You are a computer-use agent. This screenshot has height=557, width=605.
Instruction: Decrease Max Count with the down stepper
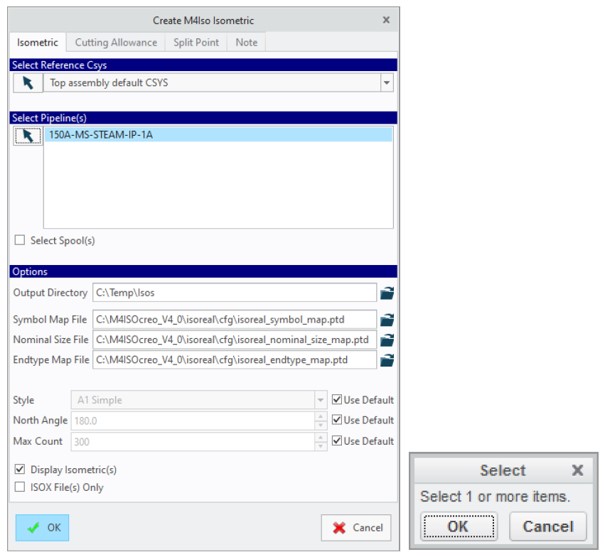(x=320, y=446)
